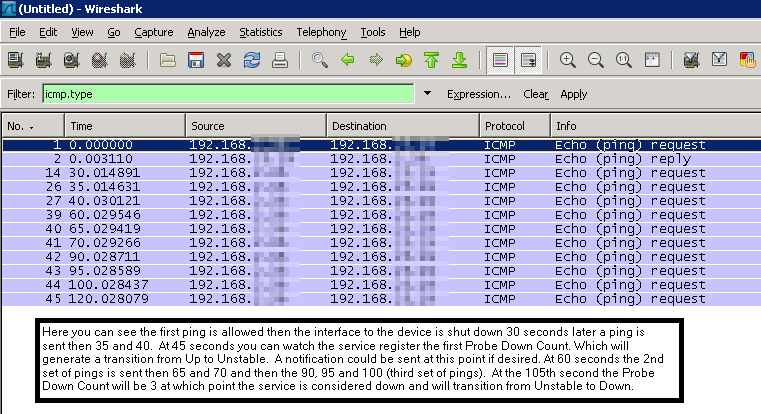Start a new live capture
The height and width of the screenshot is (414, 761).
(71, 60)
